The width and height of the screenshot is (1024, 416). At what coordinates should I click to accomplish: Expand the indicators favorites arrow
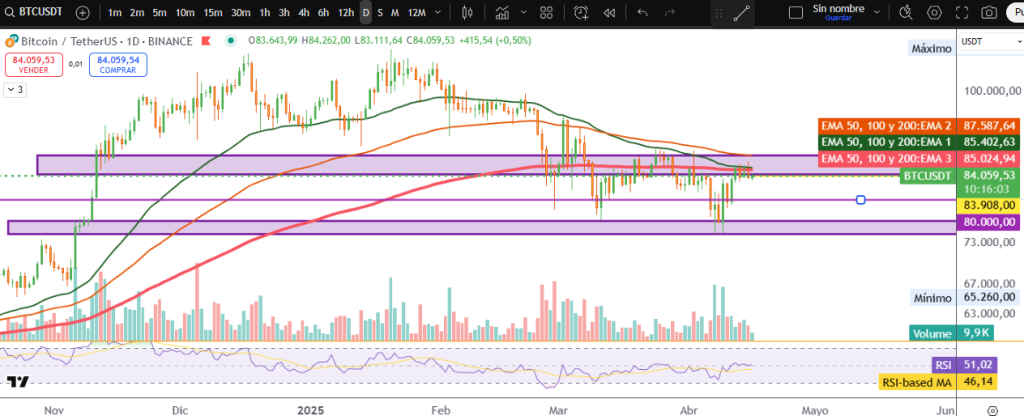525,12
